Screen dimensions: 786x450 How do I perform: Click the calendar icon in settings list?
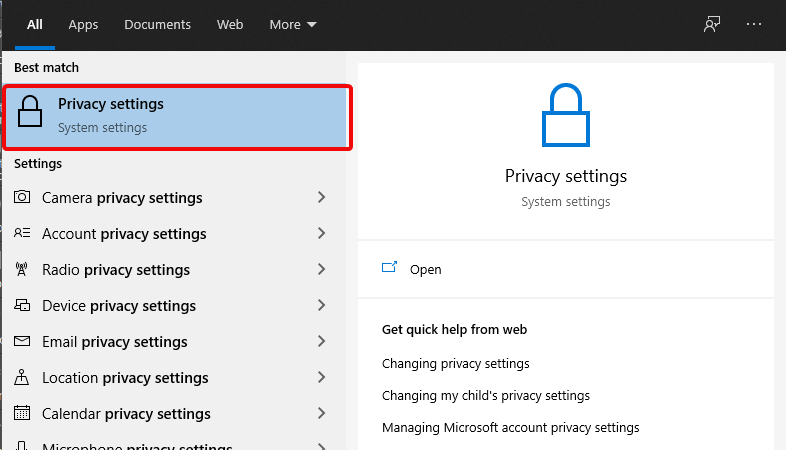[22, 413]
